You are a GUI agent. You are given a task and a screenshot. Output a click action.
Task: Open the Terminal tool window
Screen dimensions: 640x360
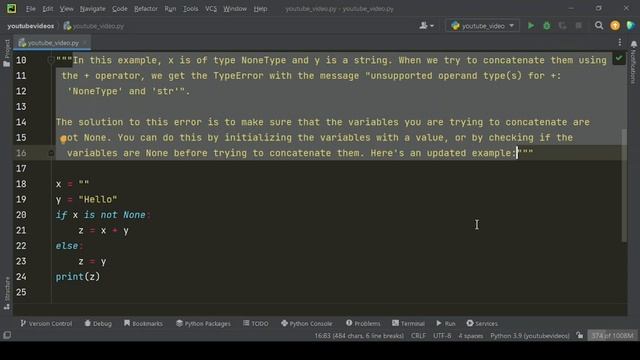point(408,323)
